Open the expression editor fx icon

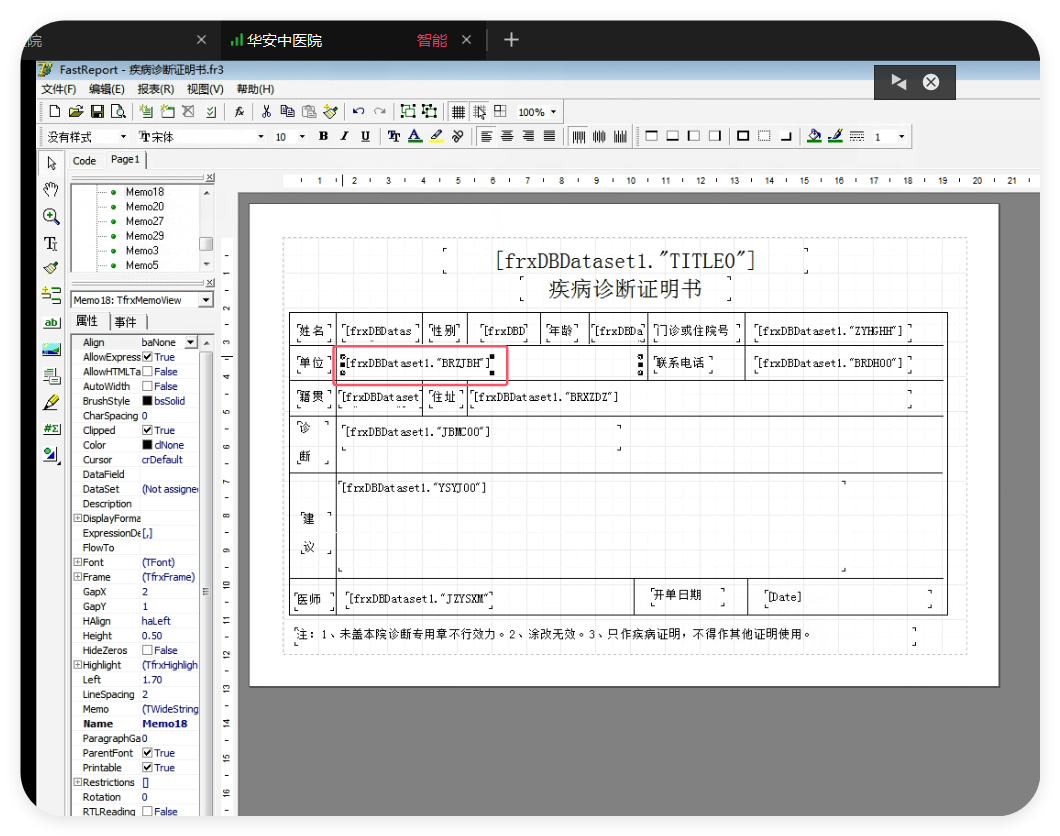coord(239,112)
